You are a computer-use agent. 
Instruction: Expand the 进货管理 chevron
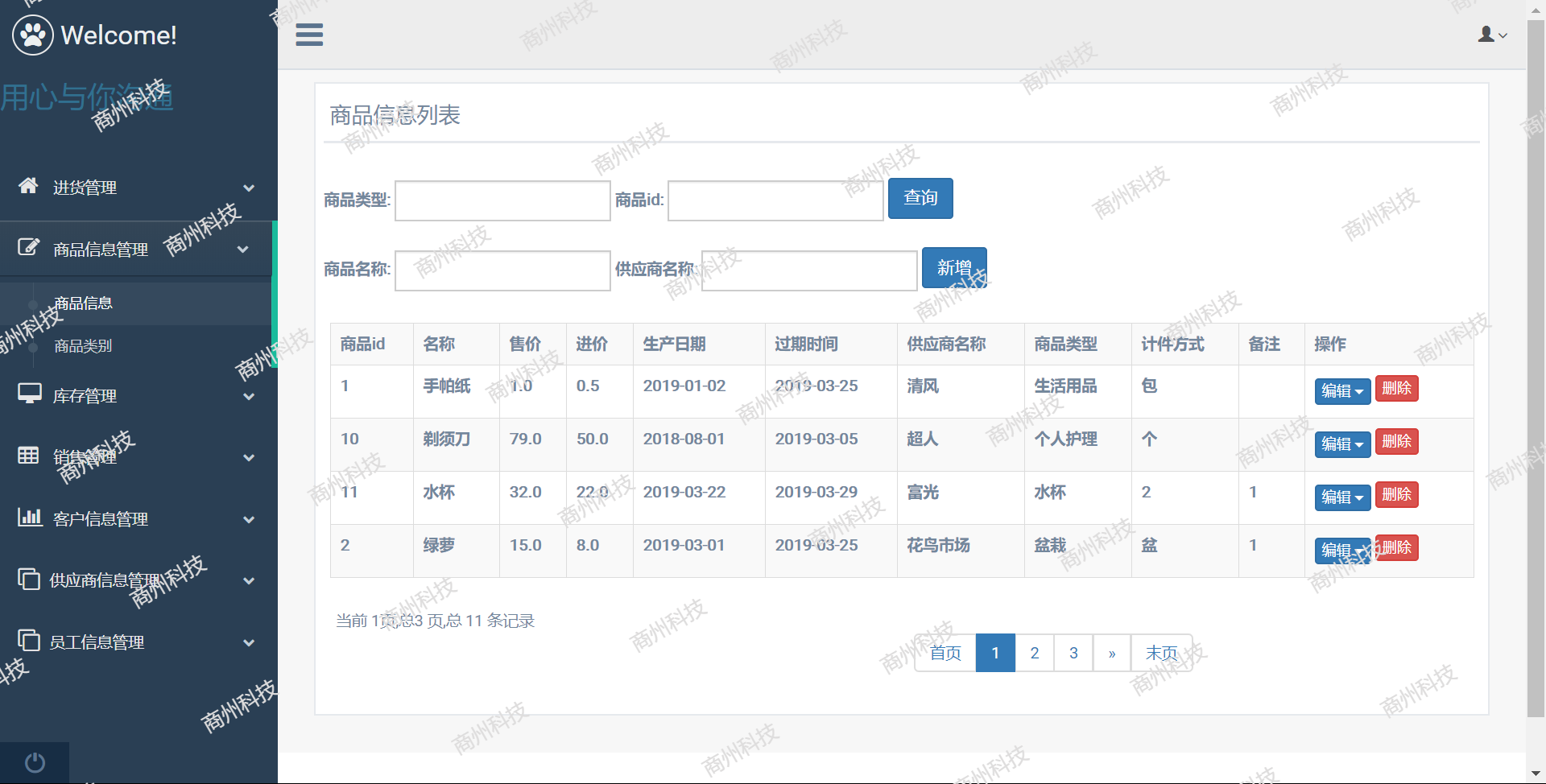[x=249, y=188]
